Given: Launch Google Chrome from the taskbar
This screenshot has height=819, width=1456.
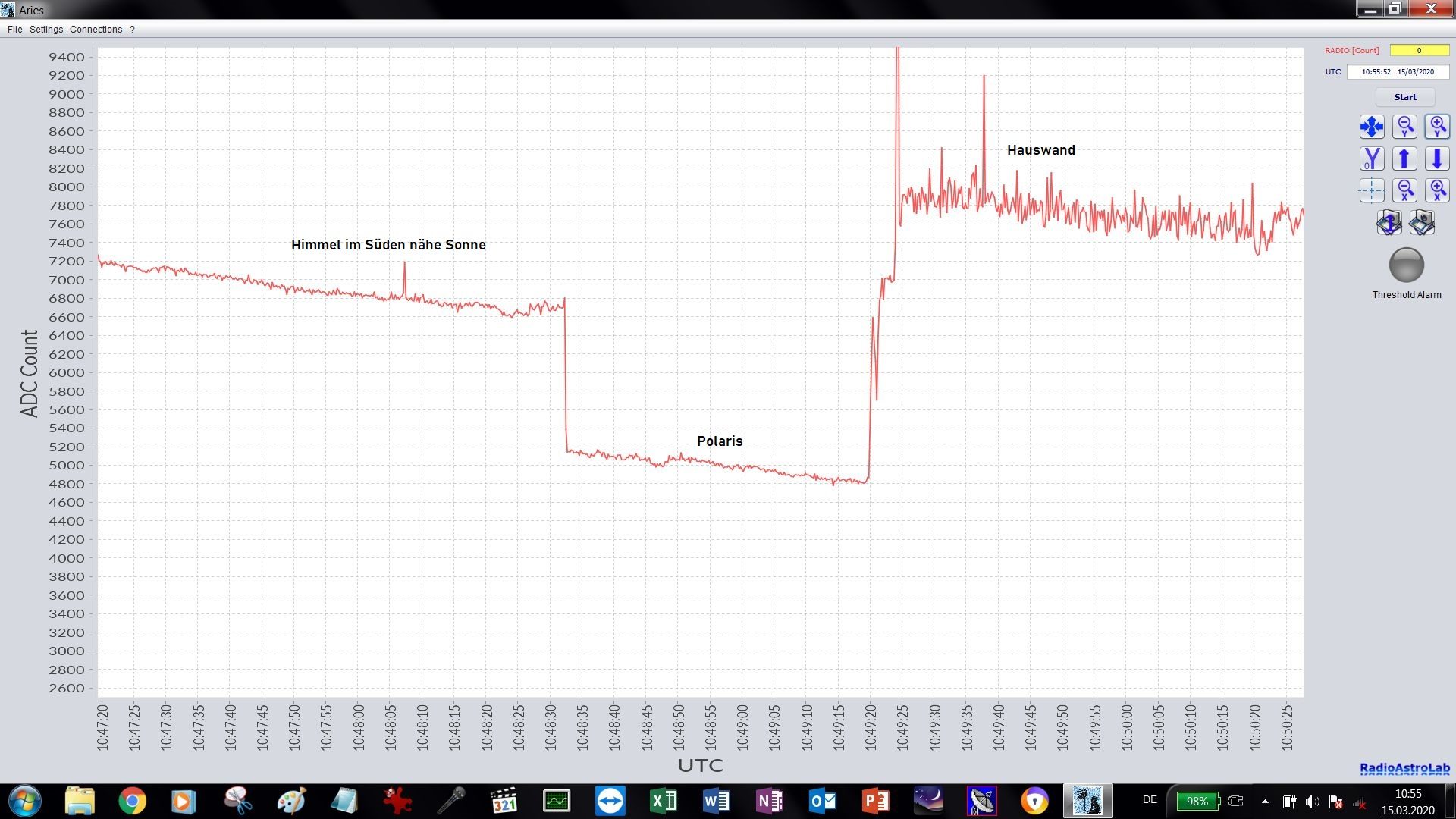Looking at the screenshot, I should [132, 801].
